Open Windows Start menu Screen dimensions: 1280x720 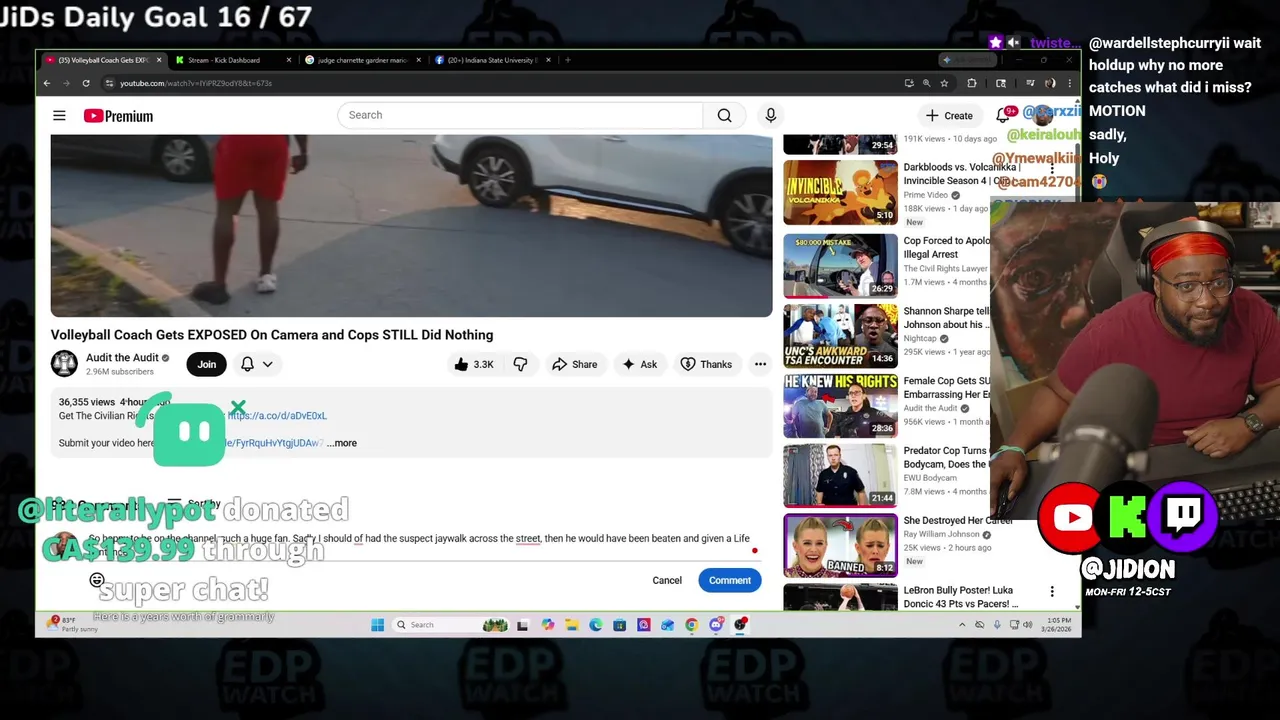377,625
